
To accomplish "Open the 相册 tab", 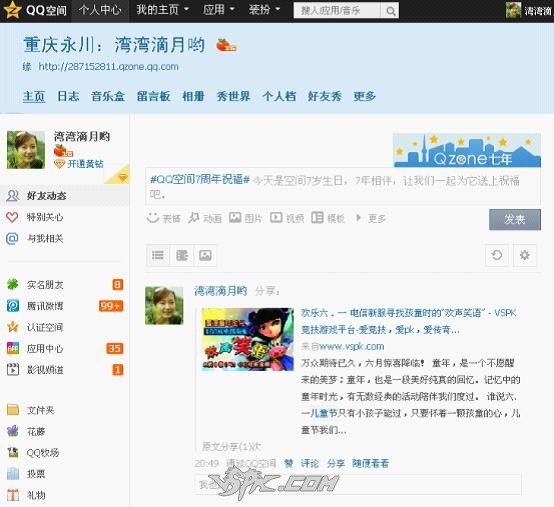I will 193,96.
